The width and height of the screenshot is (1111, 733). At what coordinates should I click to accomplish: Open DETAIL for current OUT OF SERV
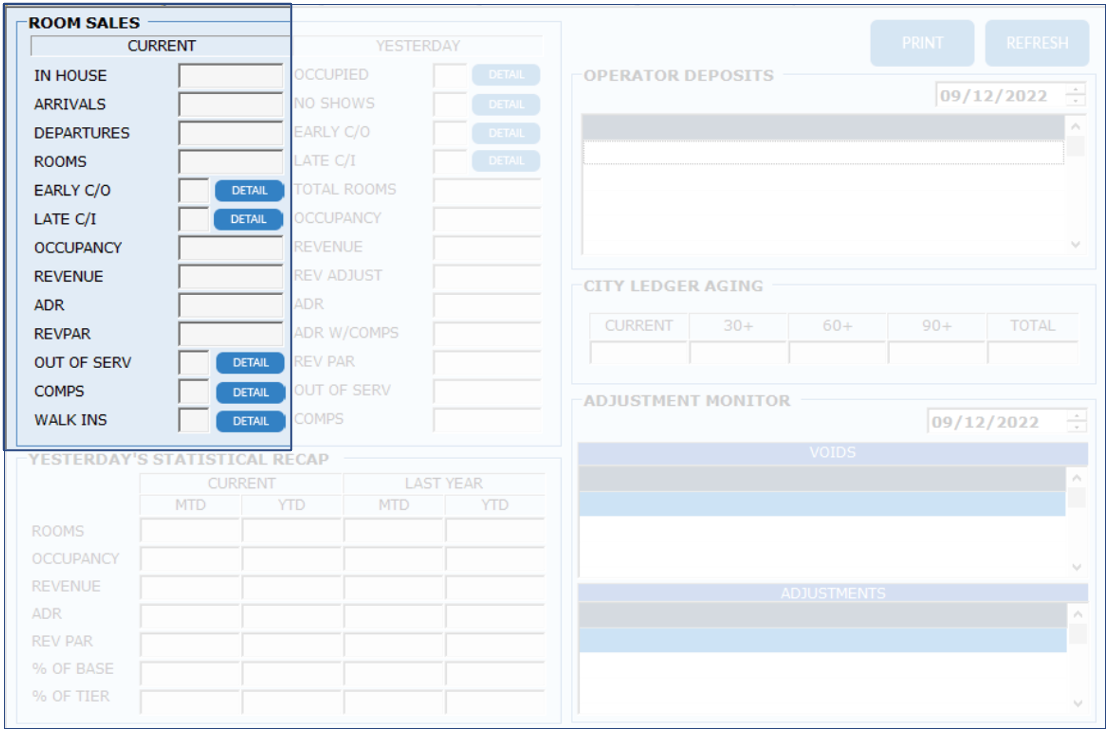tap(250, 363)
